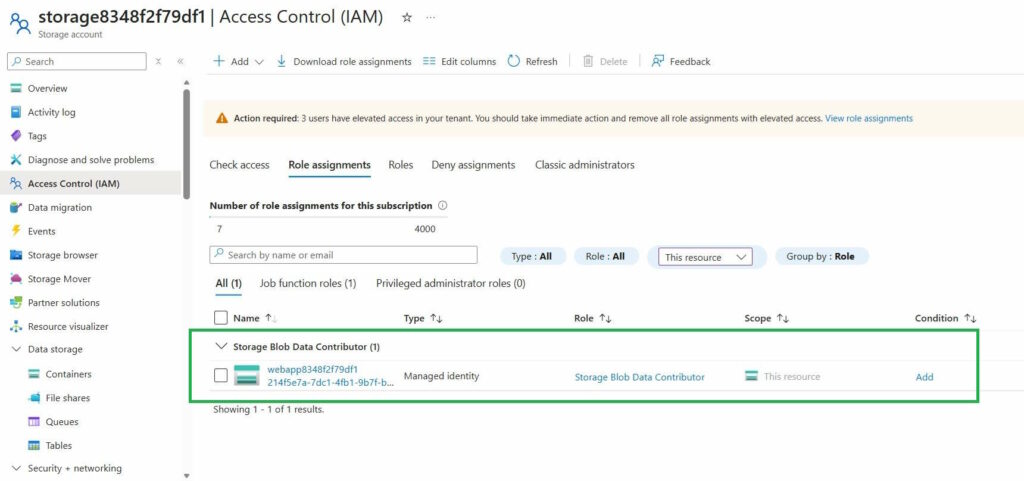Open Resource visualizer in sidebar
The height and width of the screenshot is (481, 1024).
point(67,327)
